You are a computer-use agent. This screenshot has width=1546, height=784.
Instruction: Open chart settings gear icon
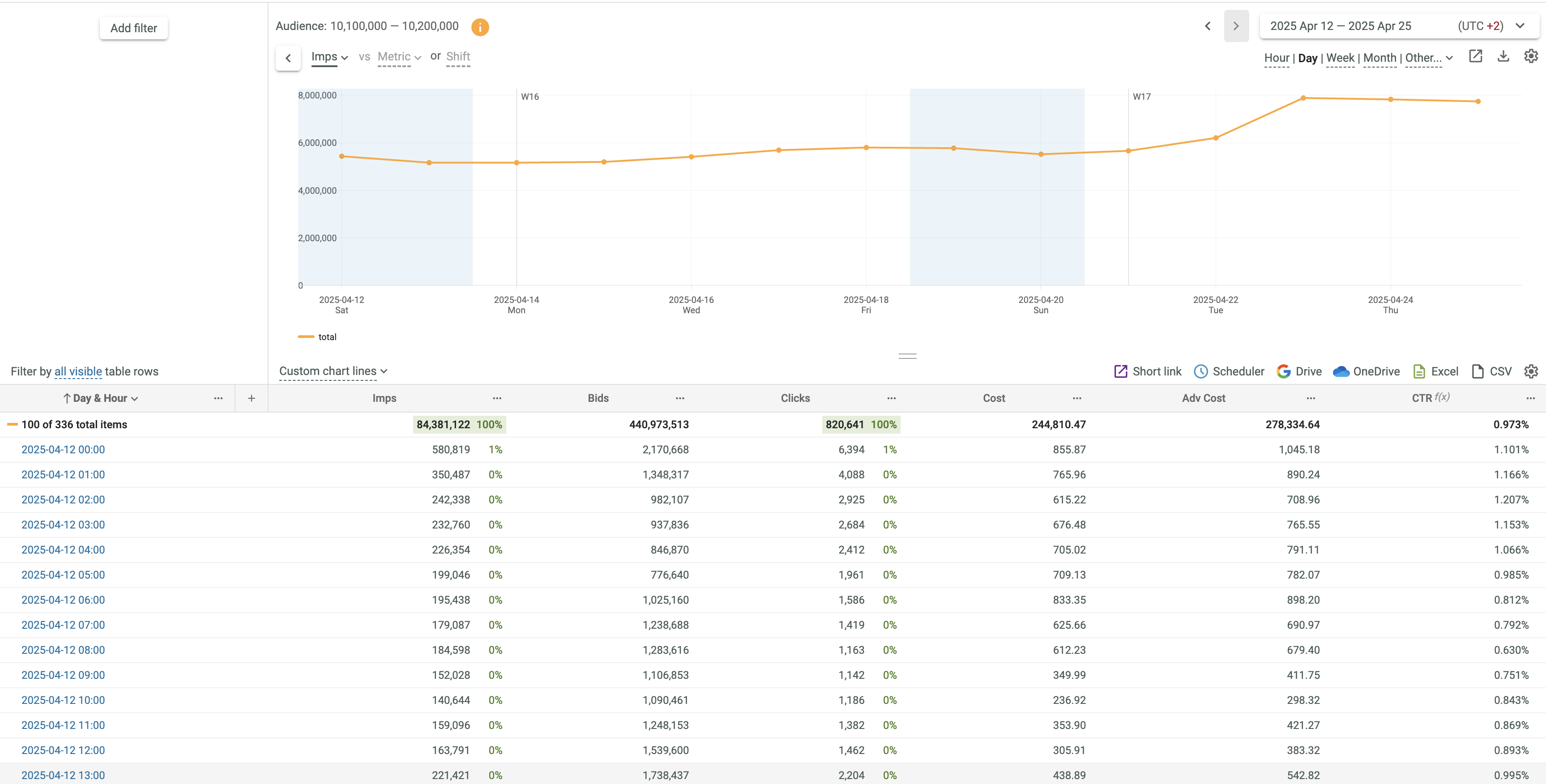click(1530, 56)
